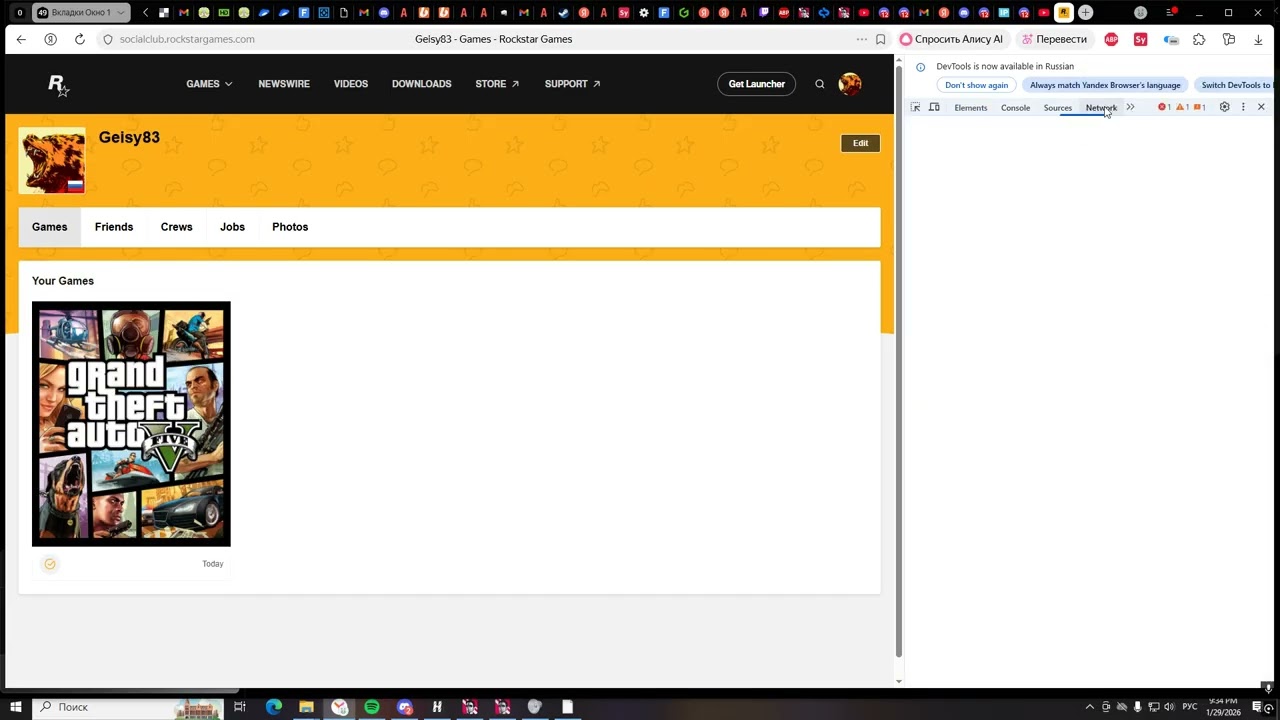Image resolution: width=1280 pixels, height=720 pixels.
Task: Click the "Спросить Алису AI" button
Action: tap(951, 39)
